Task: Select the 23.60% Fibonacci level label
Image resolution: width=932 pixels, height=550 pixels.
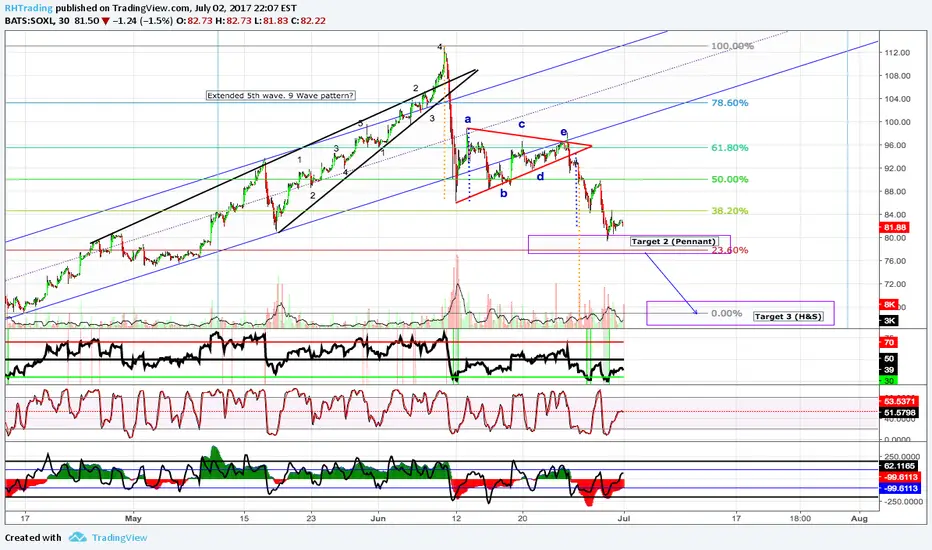Action: tap(730, 250)
